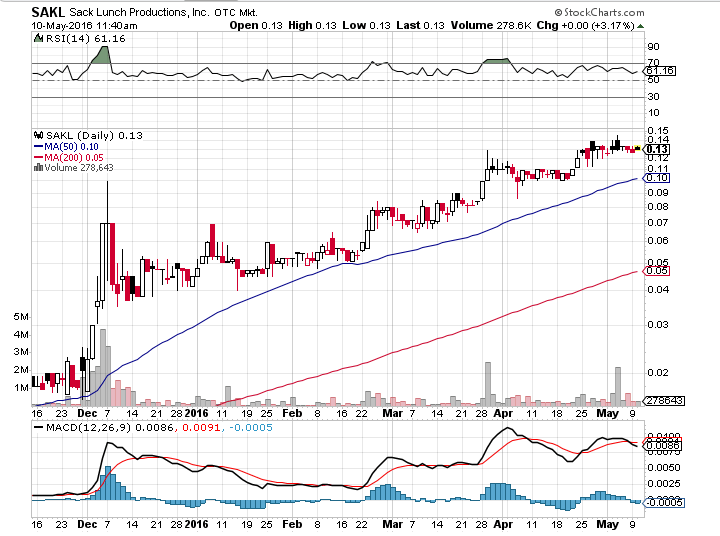Click the RSI indicator icon before RSI(14)

[39, 38]
